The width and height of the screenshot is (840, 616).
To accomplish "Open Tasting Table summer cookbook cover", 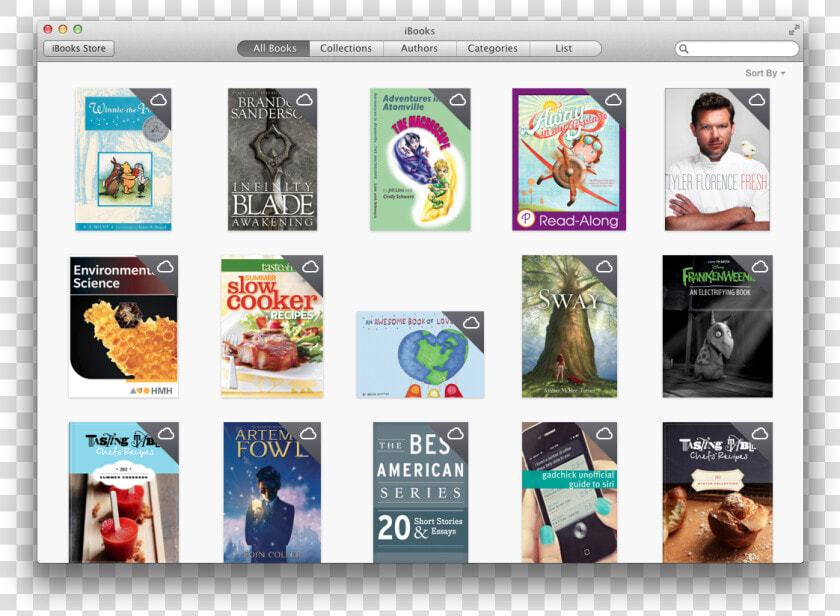I will pos(124,492).
